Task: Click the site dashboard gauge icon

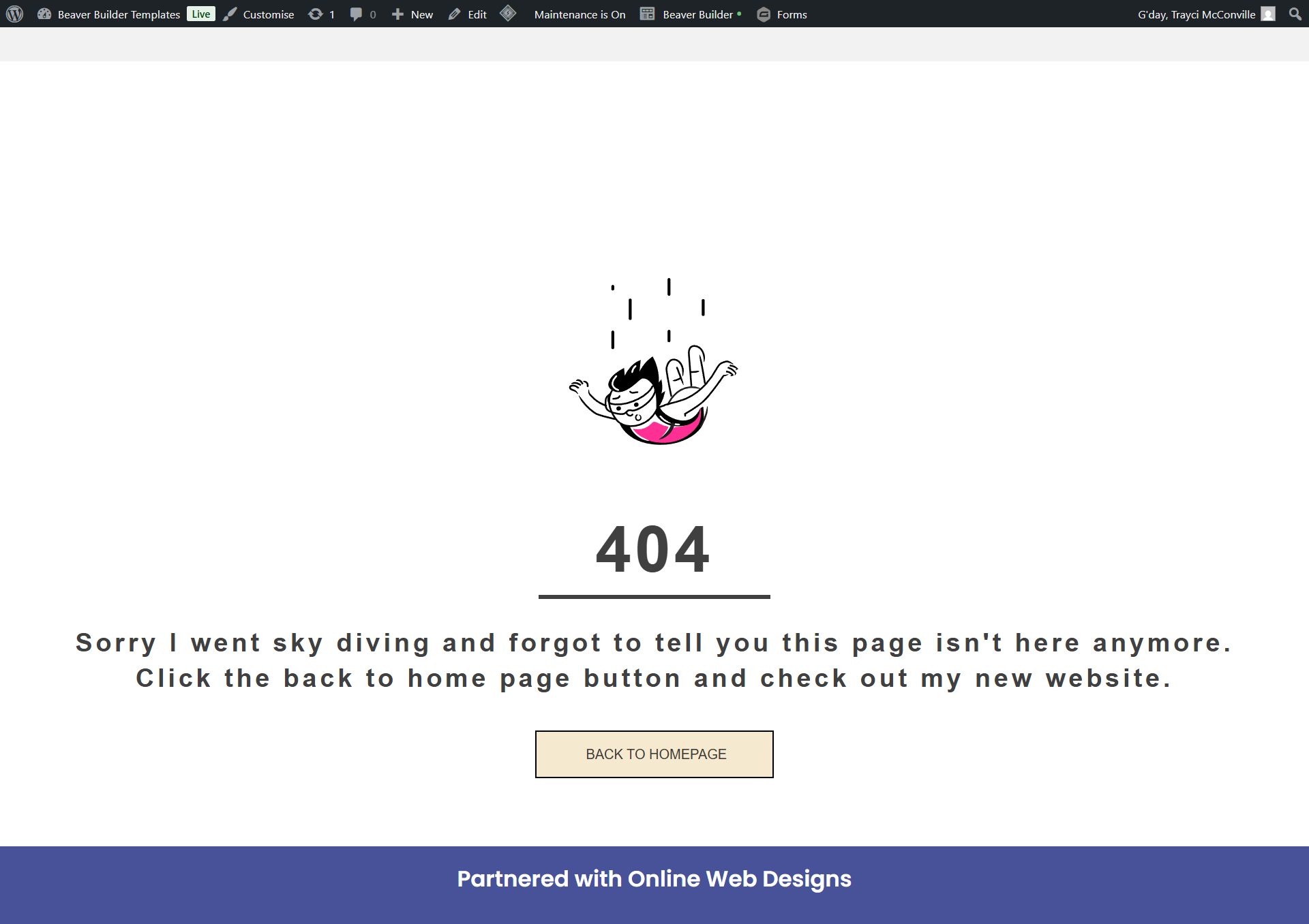Action: (44, 14)
